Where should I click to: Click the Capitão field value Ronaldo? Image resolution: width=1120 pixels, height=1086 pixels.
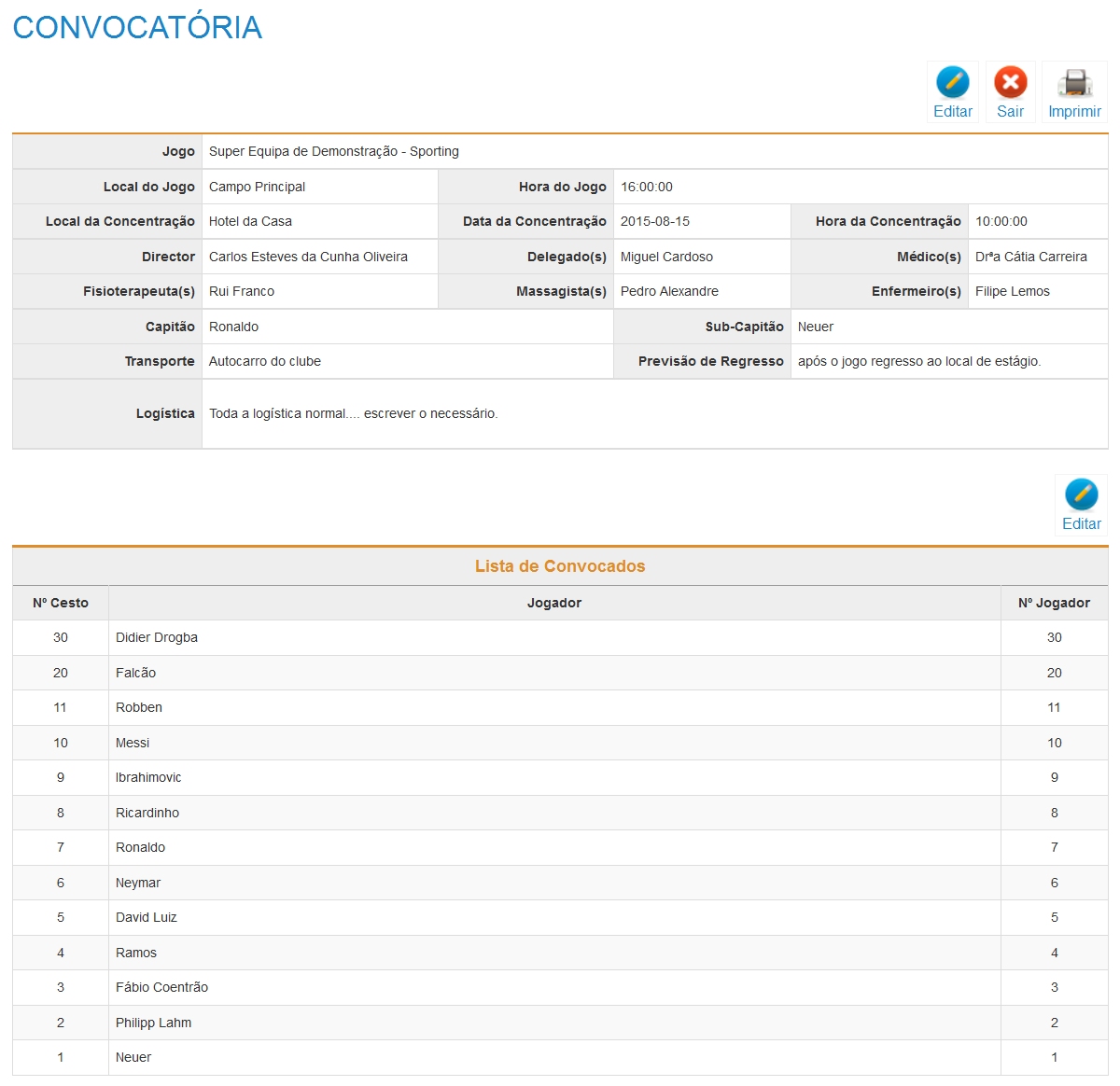233,327
